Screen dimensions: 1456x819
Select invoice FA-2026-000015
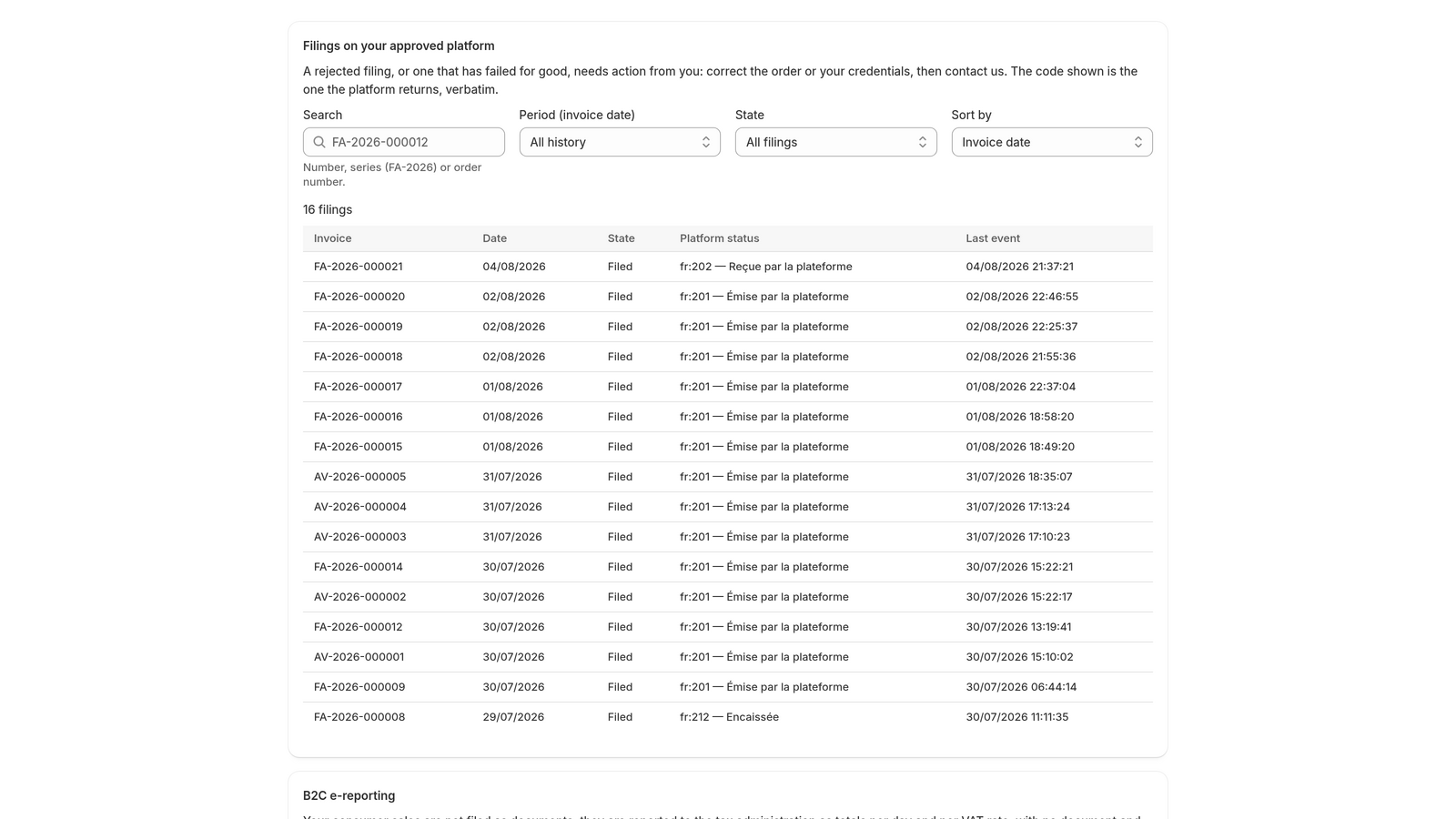coord(359,447)
